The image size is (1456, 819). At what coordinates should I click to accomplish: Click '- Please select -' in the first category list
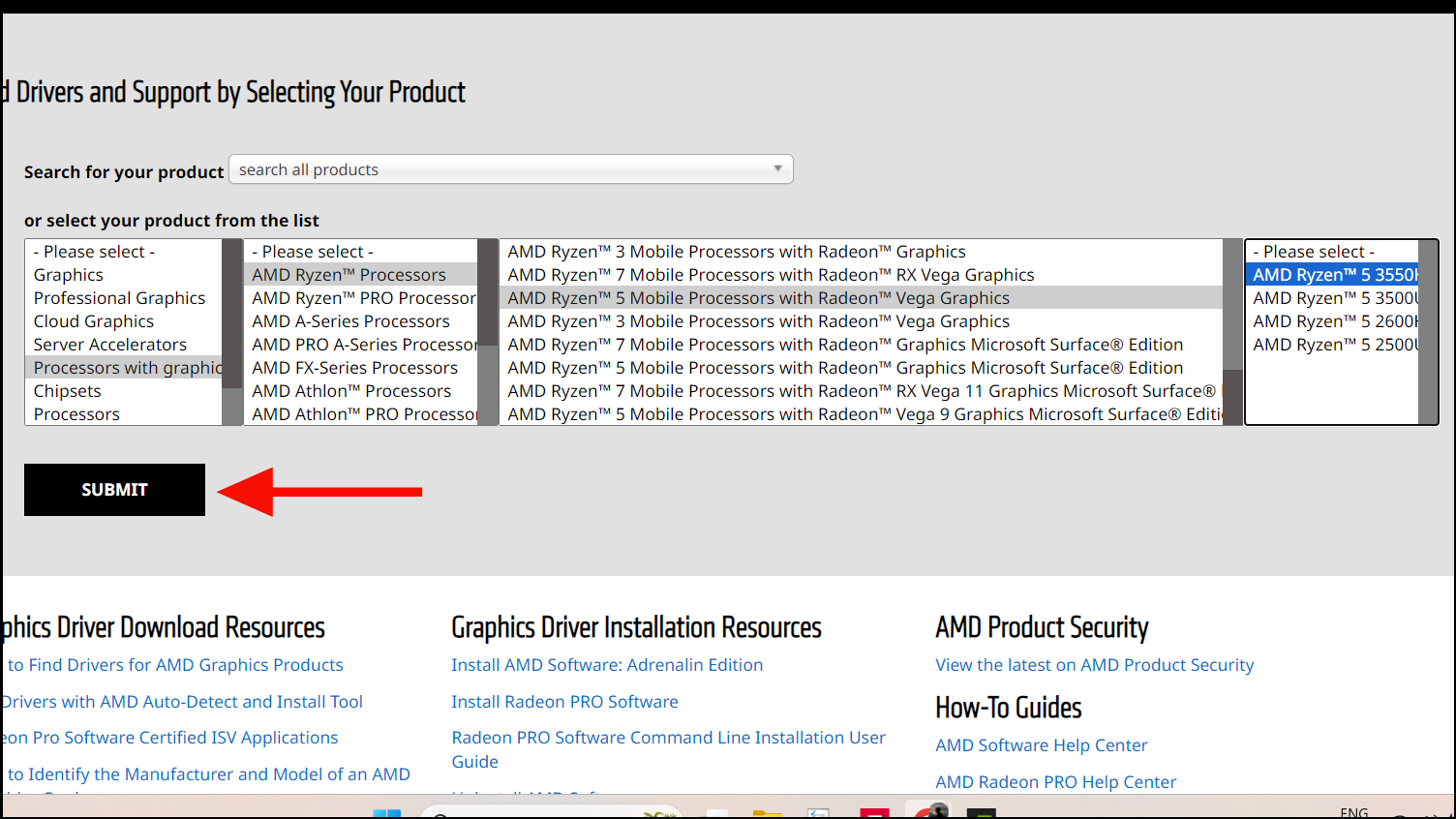(x=124, y=252)
